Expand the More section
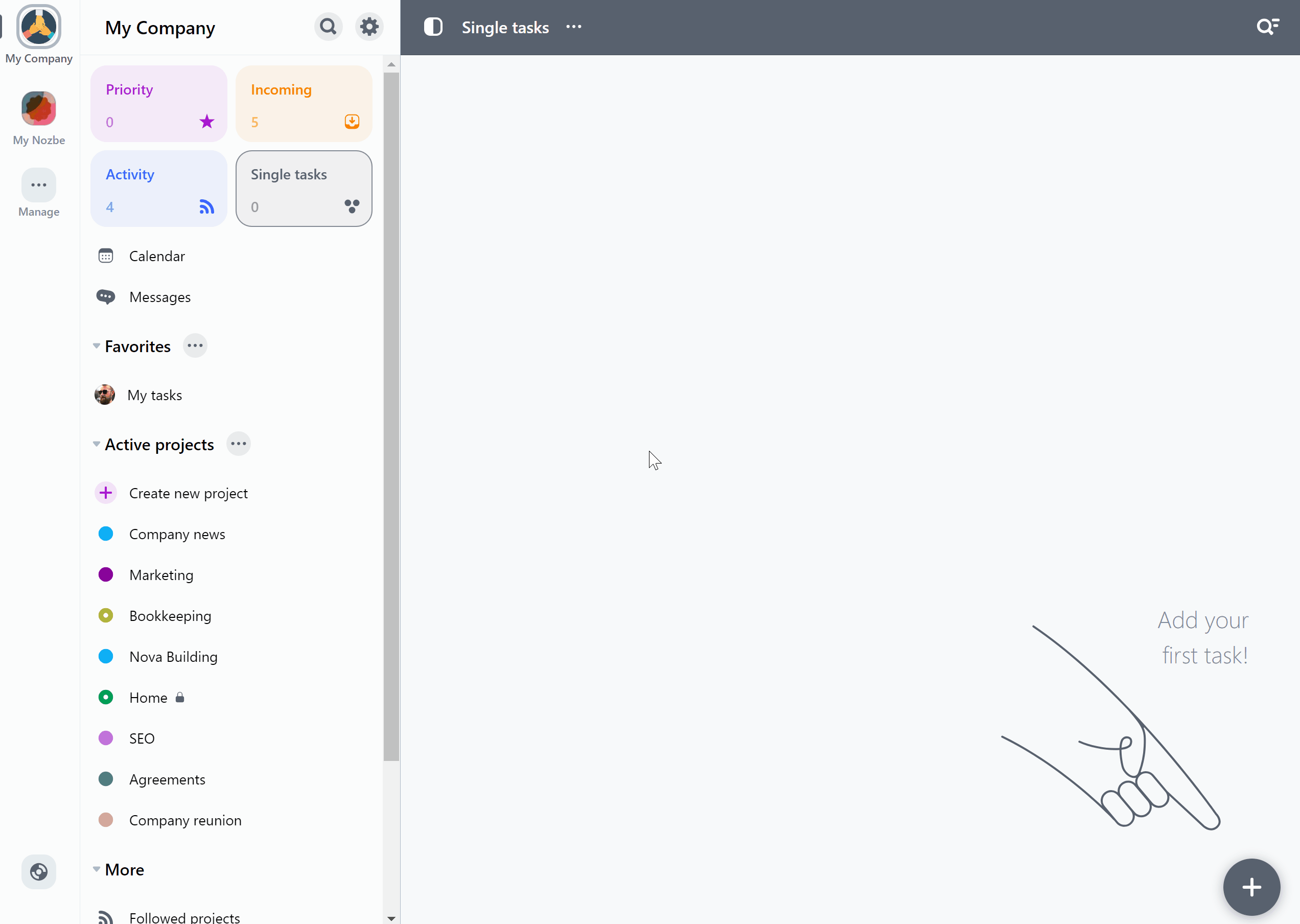 pyautogui.click(x=96, y=869)
